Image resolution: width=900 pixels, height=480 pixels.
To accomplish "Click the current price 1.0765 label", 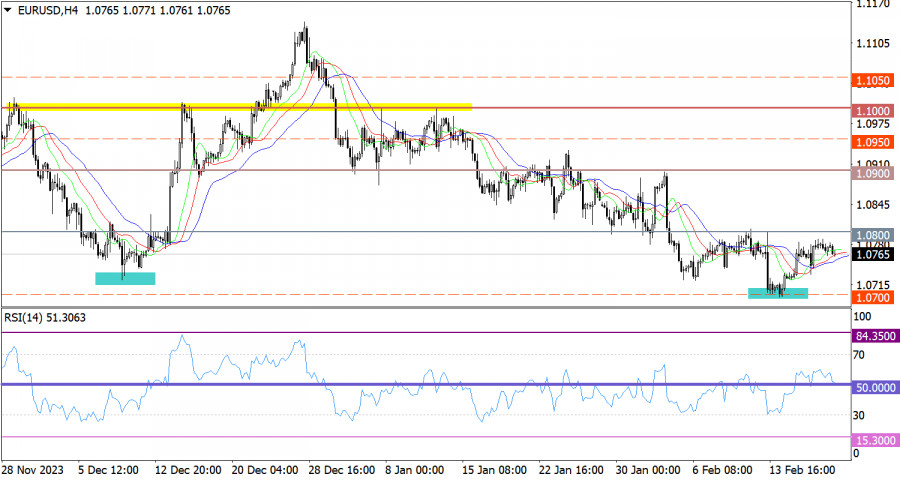I will 873,254.
